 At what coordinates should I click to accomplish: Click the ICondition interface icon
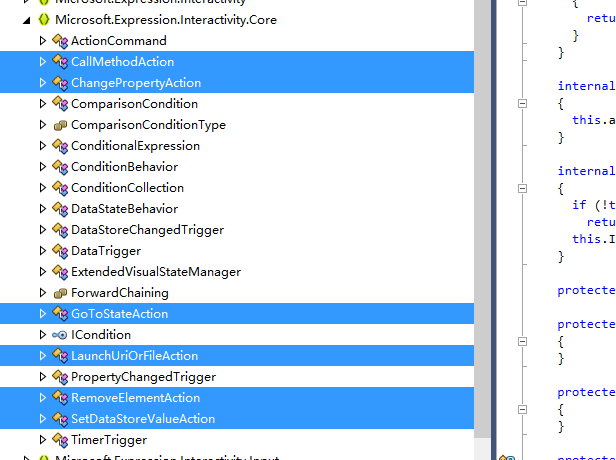pyautogui.click(x=60, y=335)
